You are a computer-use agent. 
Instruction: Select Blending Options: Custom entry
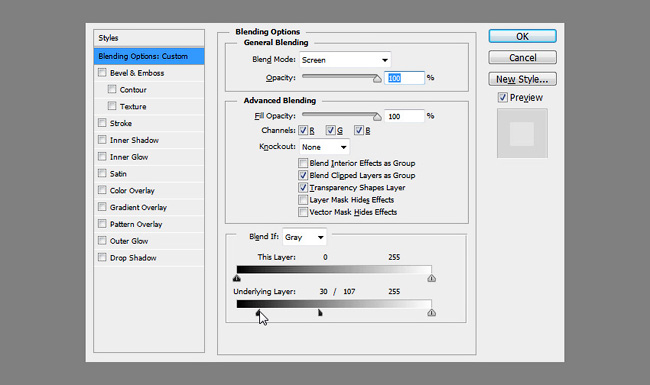(x=149, y=56)
